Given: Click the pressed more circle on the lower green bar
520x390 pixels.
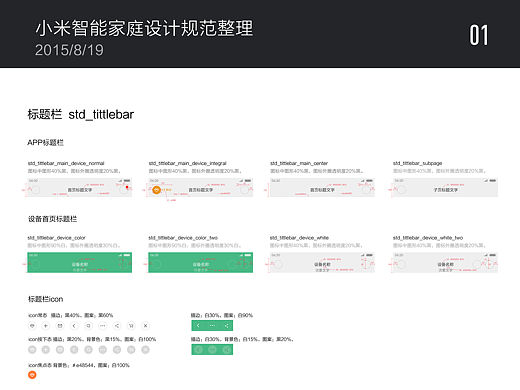Looking at the screenshot, I should (x=212, y=349).
